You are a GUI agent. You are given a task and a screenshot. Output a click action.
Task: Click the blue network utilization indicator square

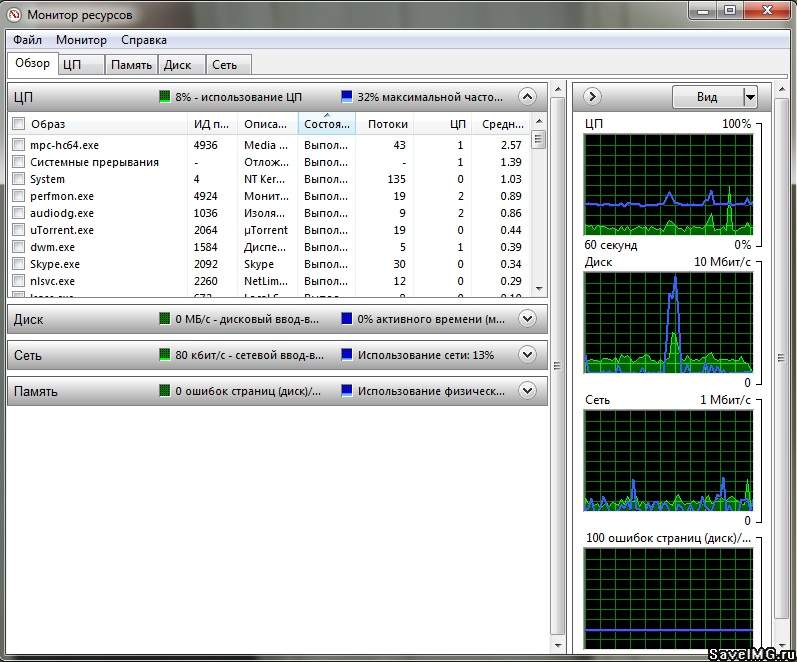(x=347, y=355)
